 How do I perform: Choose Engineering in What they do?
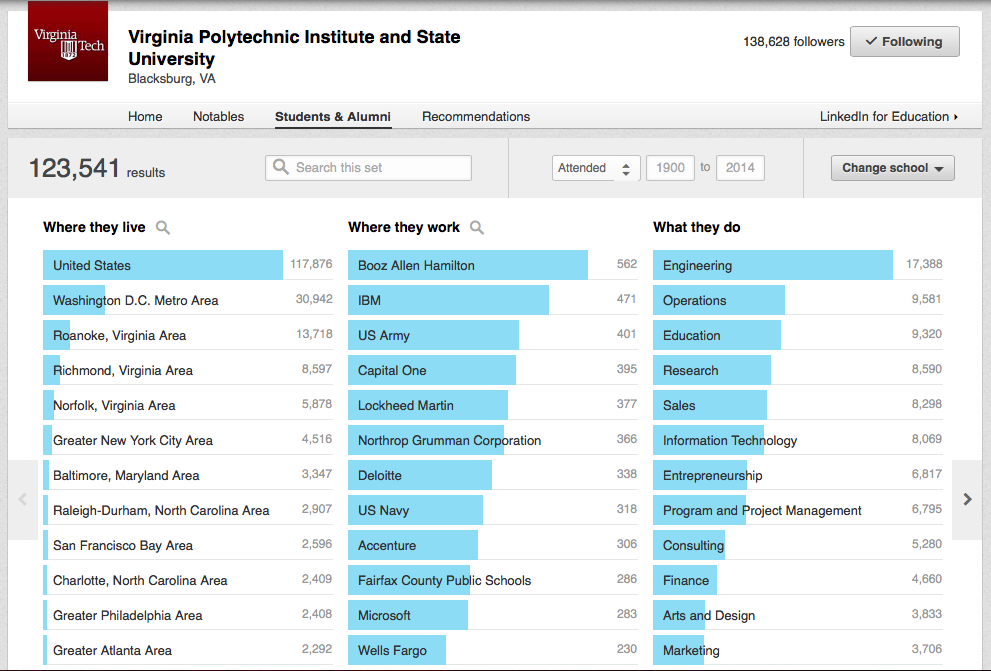tap(798, 265)
